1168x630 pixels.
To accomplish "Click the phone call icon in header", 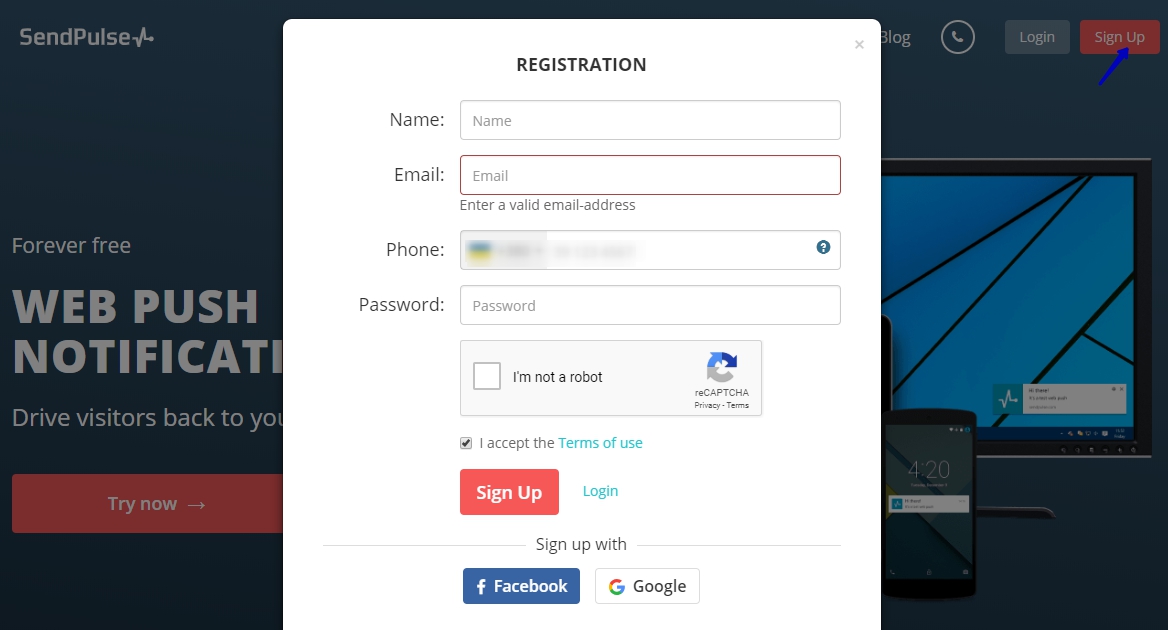I will click(957, 37).
